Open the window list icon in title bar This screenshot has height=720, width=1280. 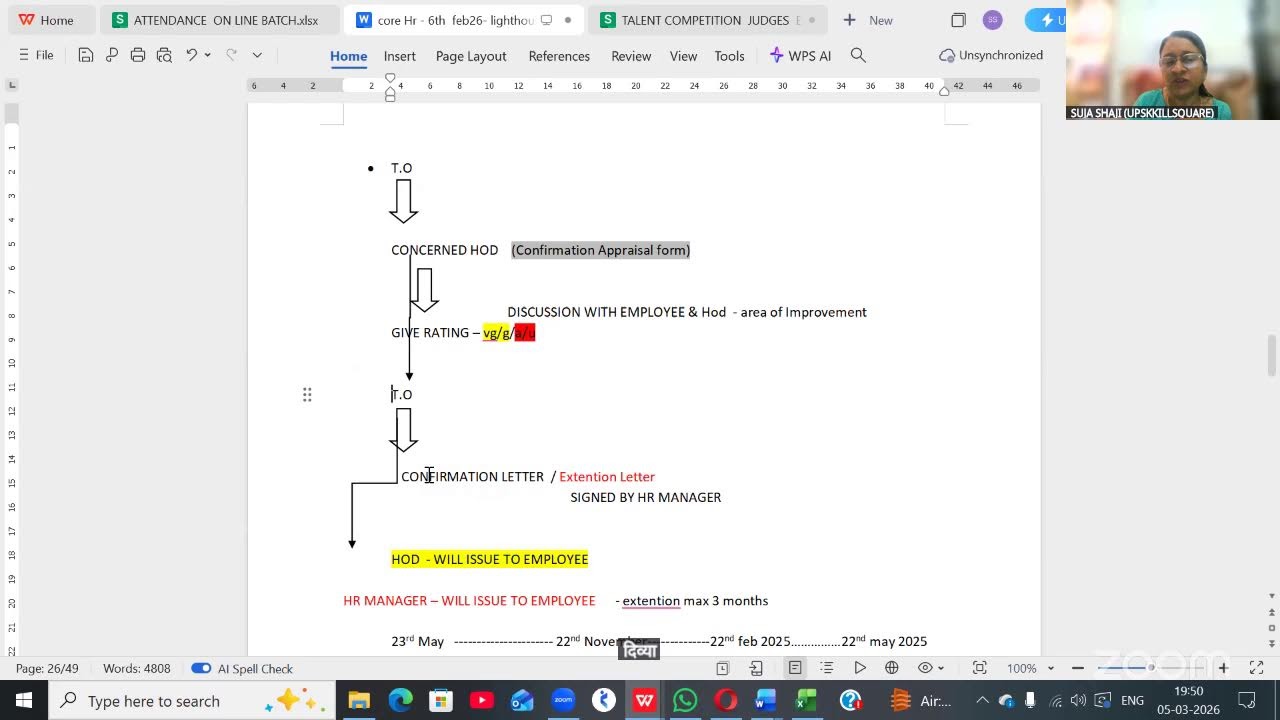(x=958, y=20)
